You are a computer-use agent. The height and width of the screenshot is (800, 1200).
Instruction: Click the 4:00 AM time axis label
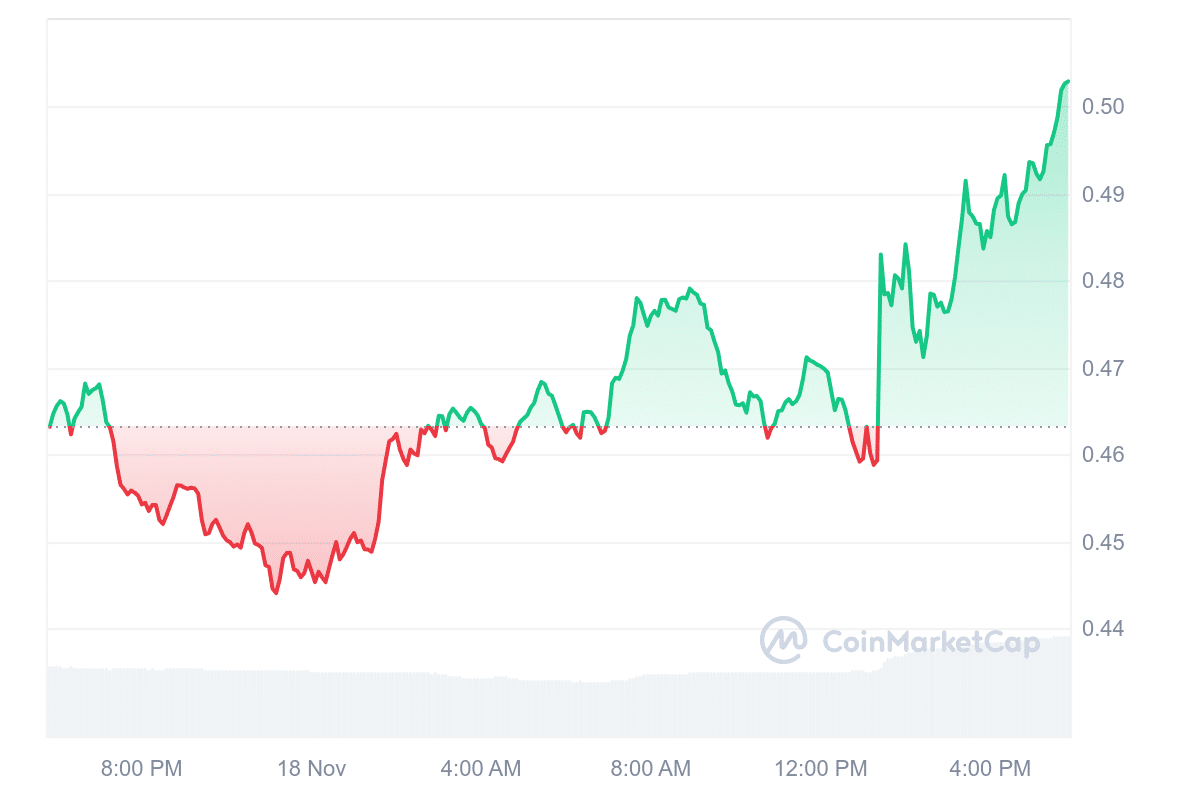point(481,768)
